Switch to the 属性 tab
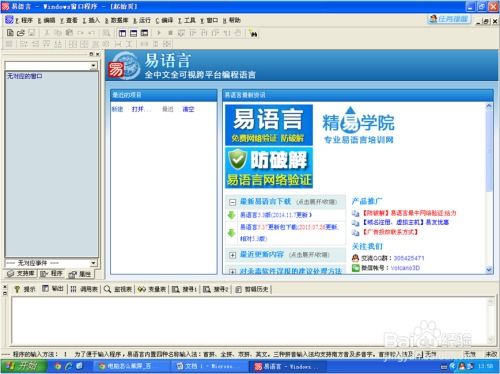The height and width of the screenshot is (374, 500). (80, 274)
